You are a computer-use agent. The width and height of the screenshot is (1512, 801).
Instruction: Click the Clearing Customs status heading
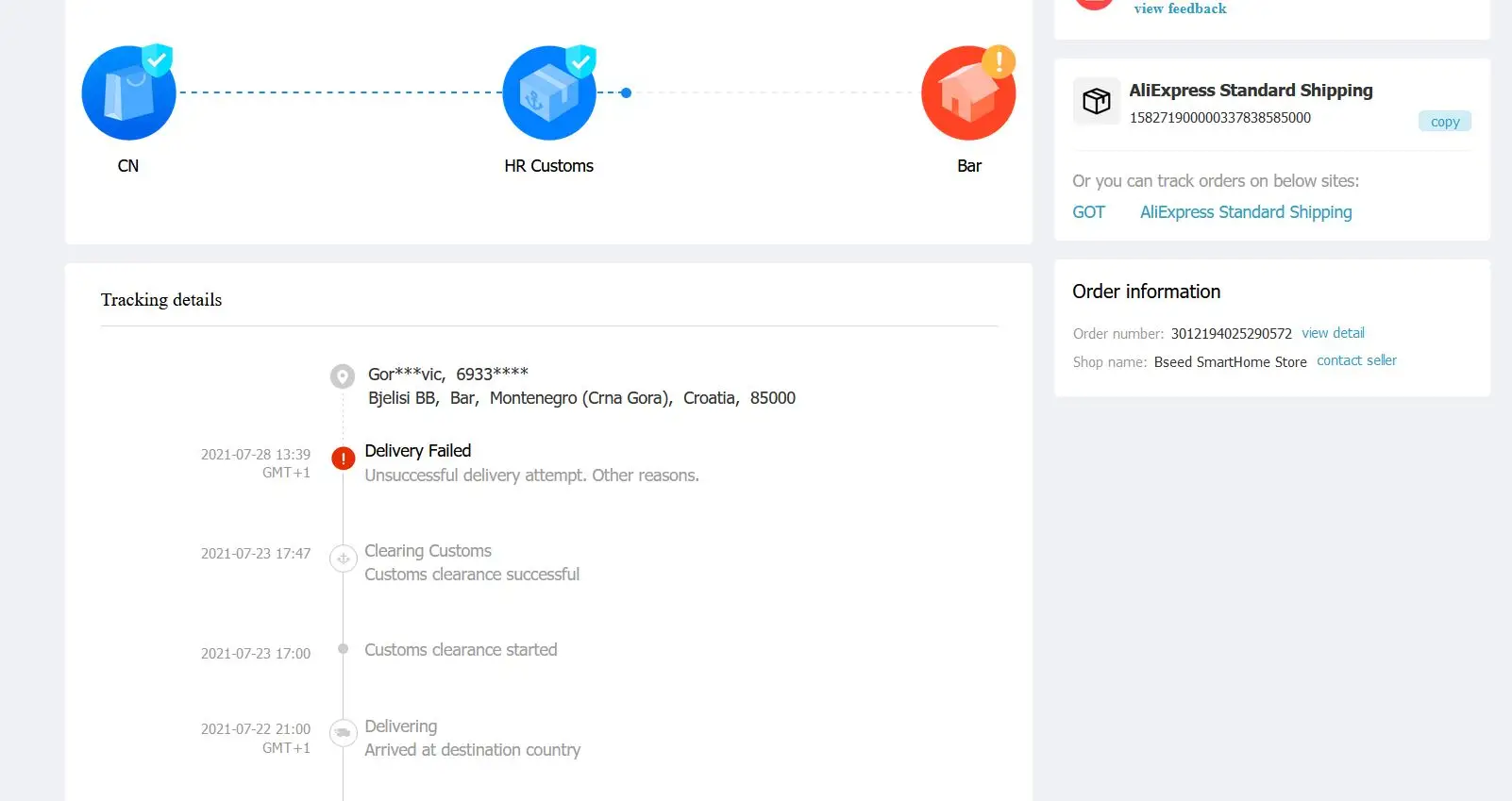(428, 551)
